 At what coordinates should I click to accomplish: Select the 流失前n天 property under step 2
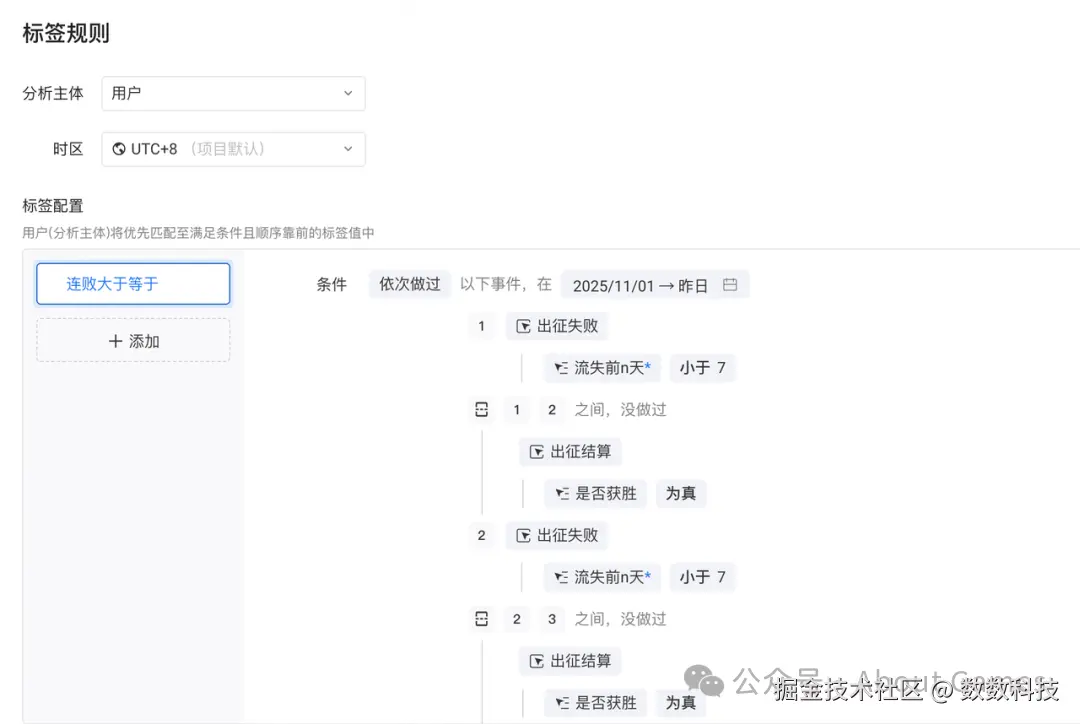pyautogui.click(x=602, y=577)
